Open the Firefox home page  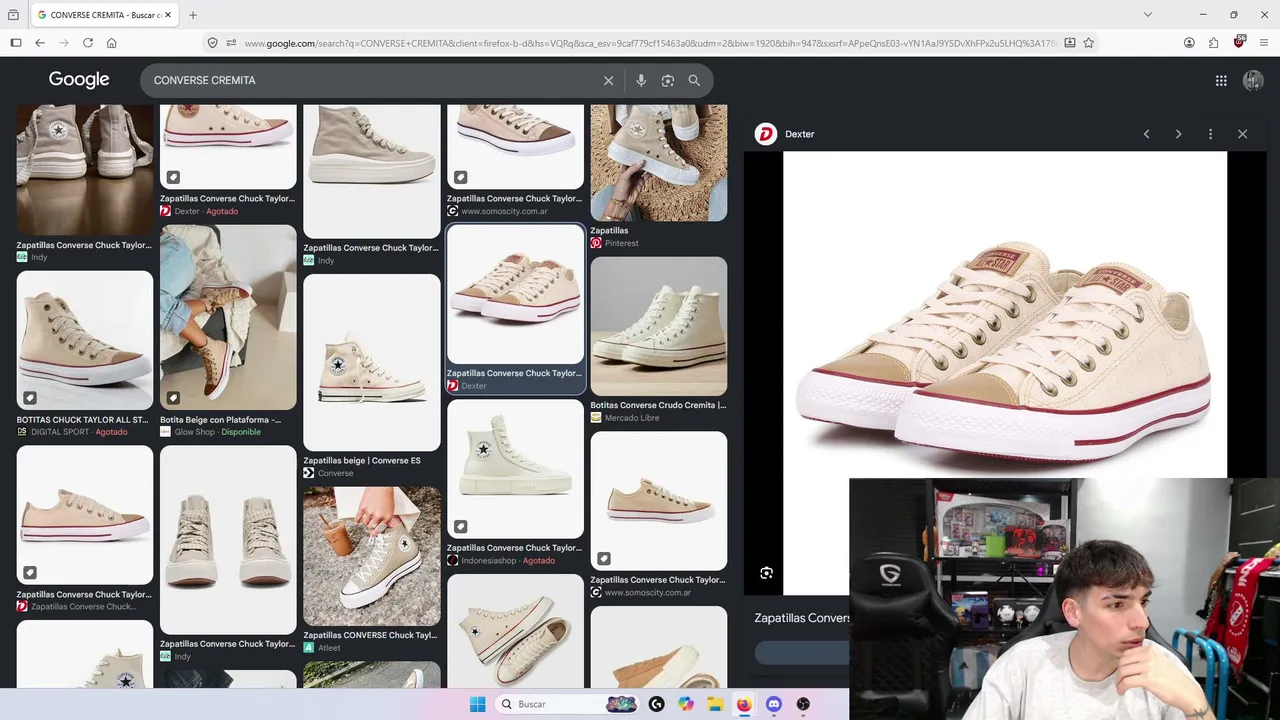click(x=112, y=43)
